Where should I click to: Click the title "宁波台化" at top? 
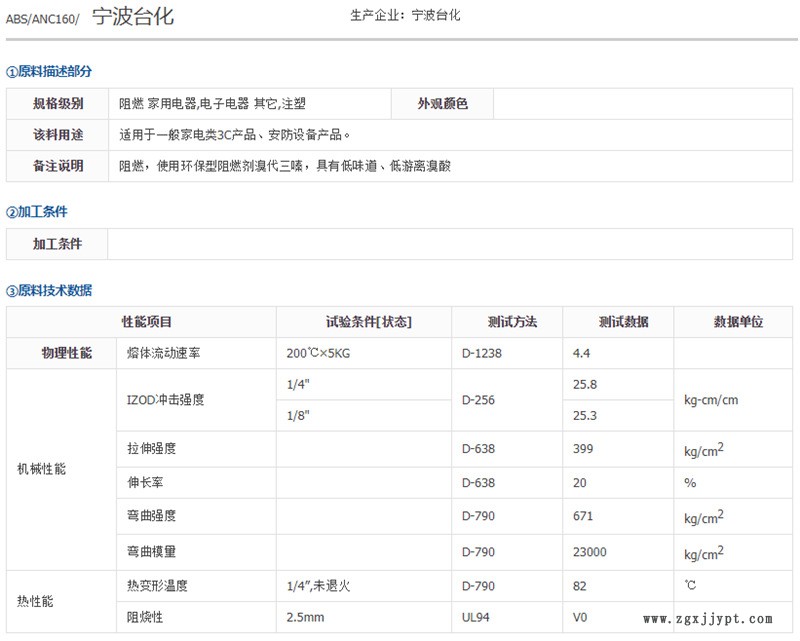tap(133, 16)
